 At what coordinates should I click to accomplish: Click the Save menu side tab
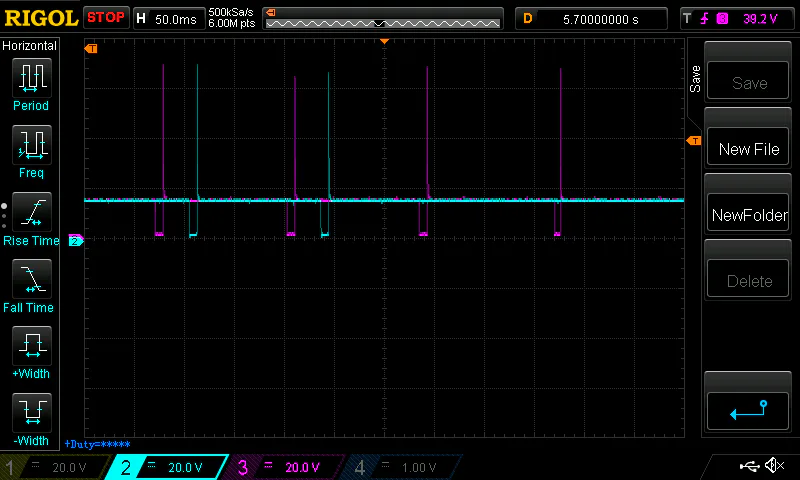[x=695, y=79]
